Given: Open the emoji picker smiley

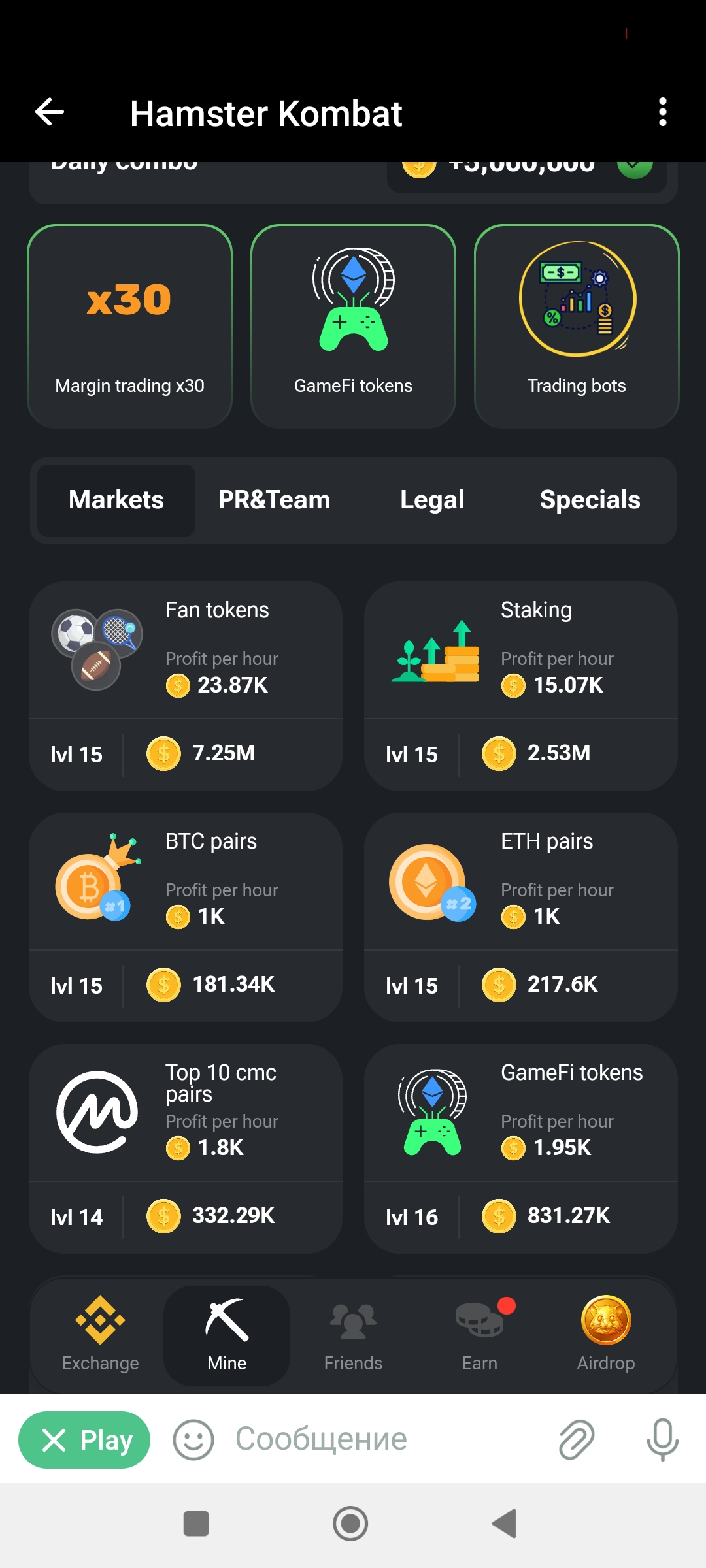Looking at the screenshot, I should 193,1440.
